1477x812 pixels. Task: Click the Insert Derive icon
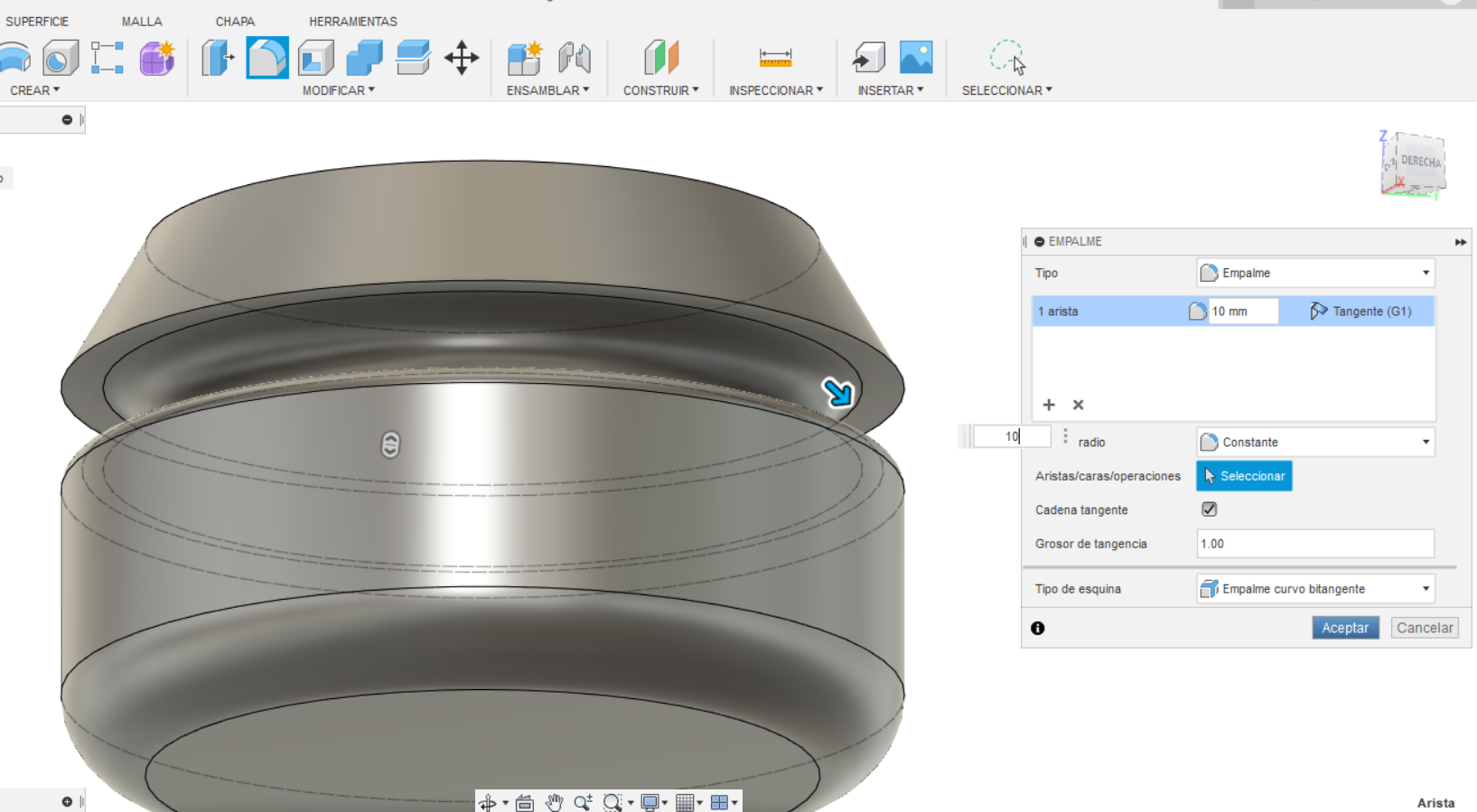pos(868,58)
